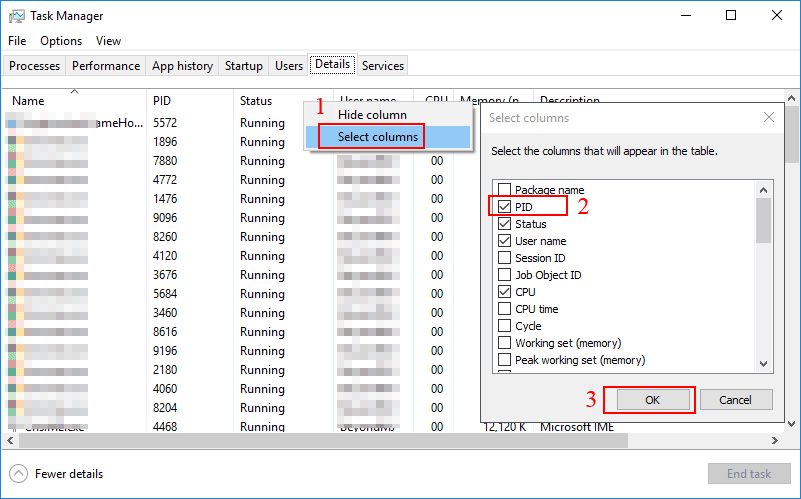The height and width of the screenshot is (499, 801).
Task: Click the columns list scrollbar thumb
Action: tap(763, 221)
